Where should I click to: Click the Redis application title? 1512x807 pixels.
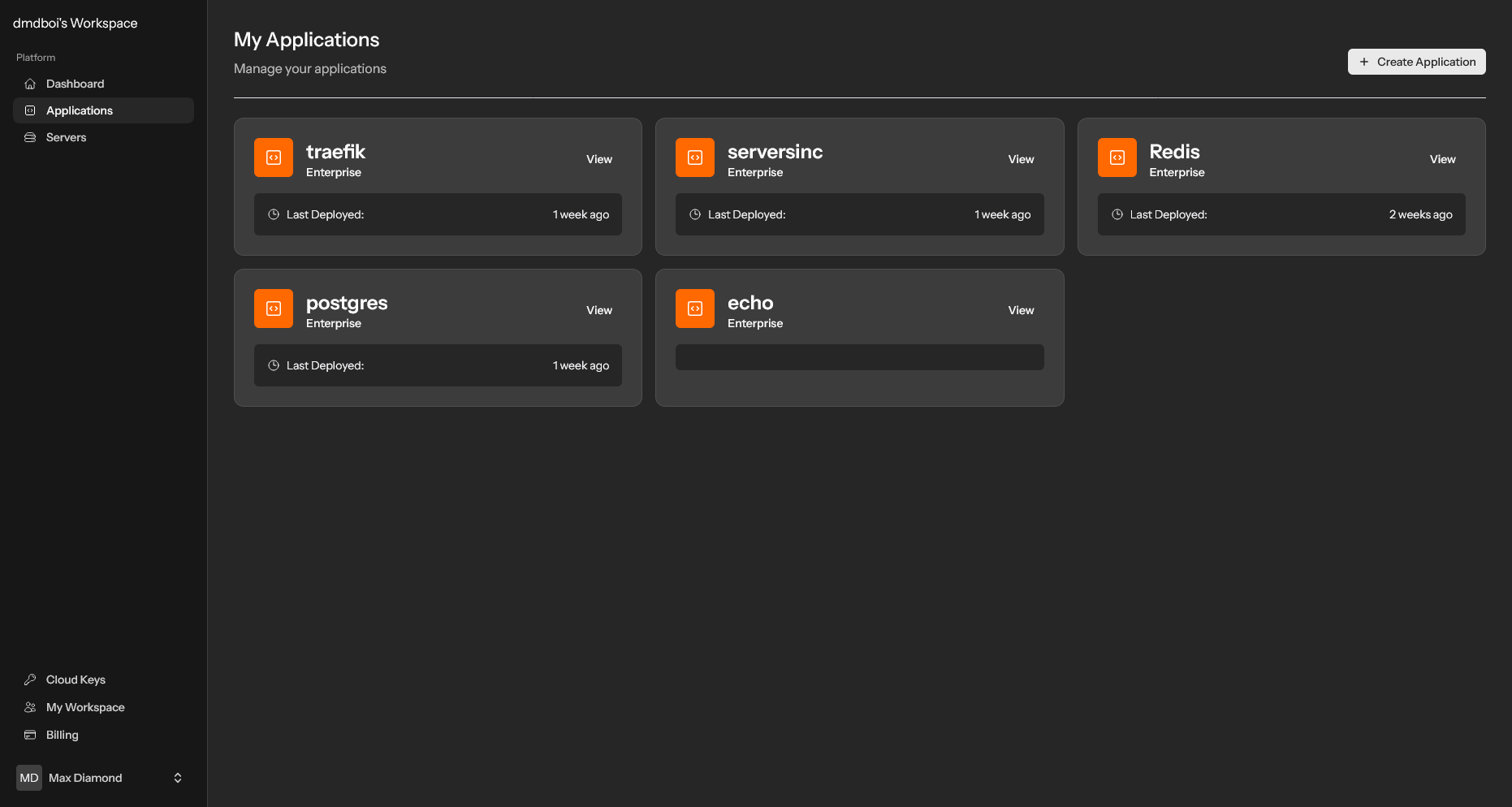coord(1174,152)
